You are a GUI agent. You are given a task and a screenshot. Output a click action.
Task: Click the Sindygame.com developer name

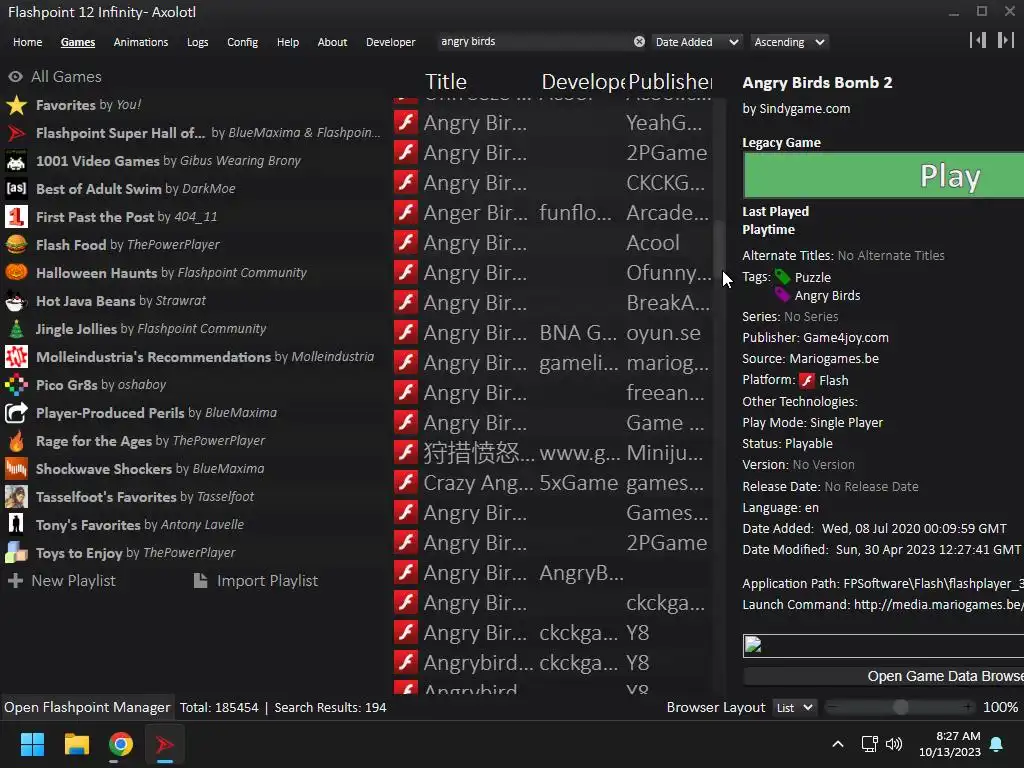[x=805, y=109]
